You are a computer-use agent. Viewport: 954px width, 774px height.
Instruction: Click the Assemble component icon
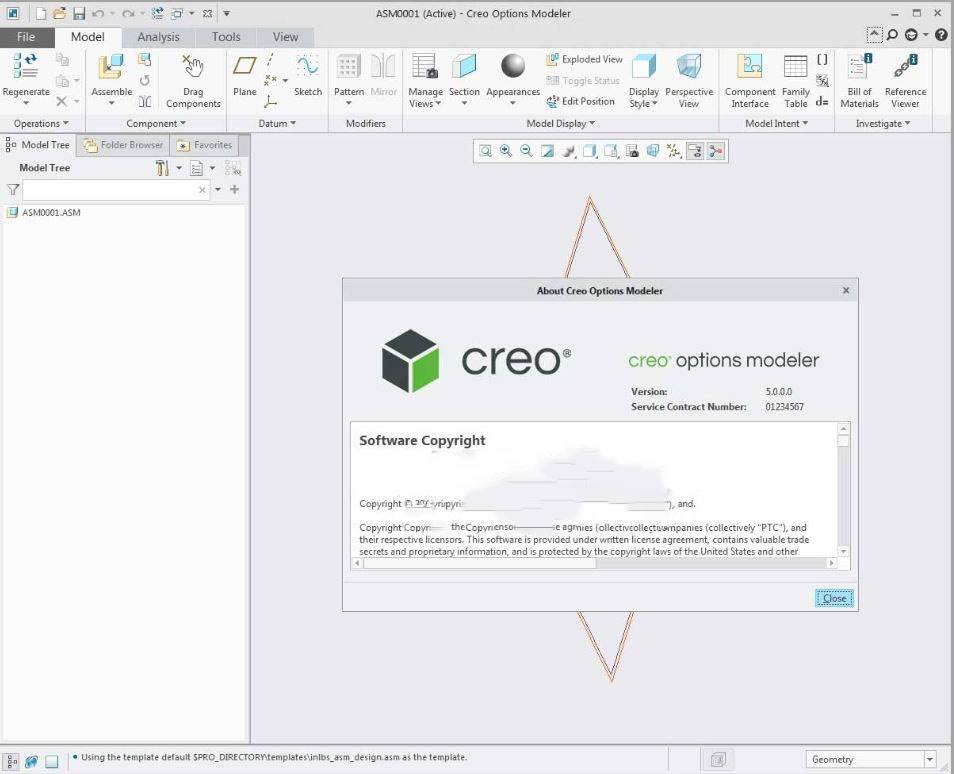pyautogui.click(x=111, y=66)
